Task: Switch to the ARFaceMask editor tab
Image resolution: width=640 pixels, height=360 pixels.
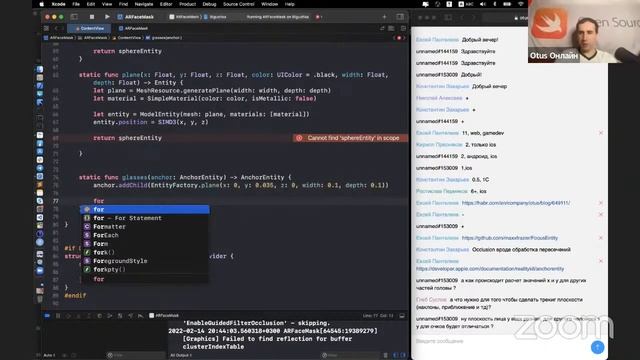Action: coord(133,28)
